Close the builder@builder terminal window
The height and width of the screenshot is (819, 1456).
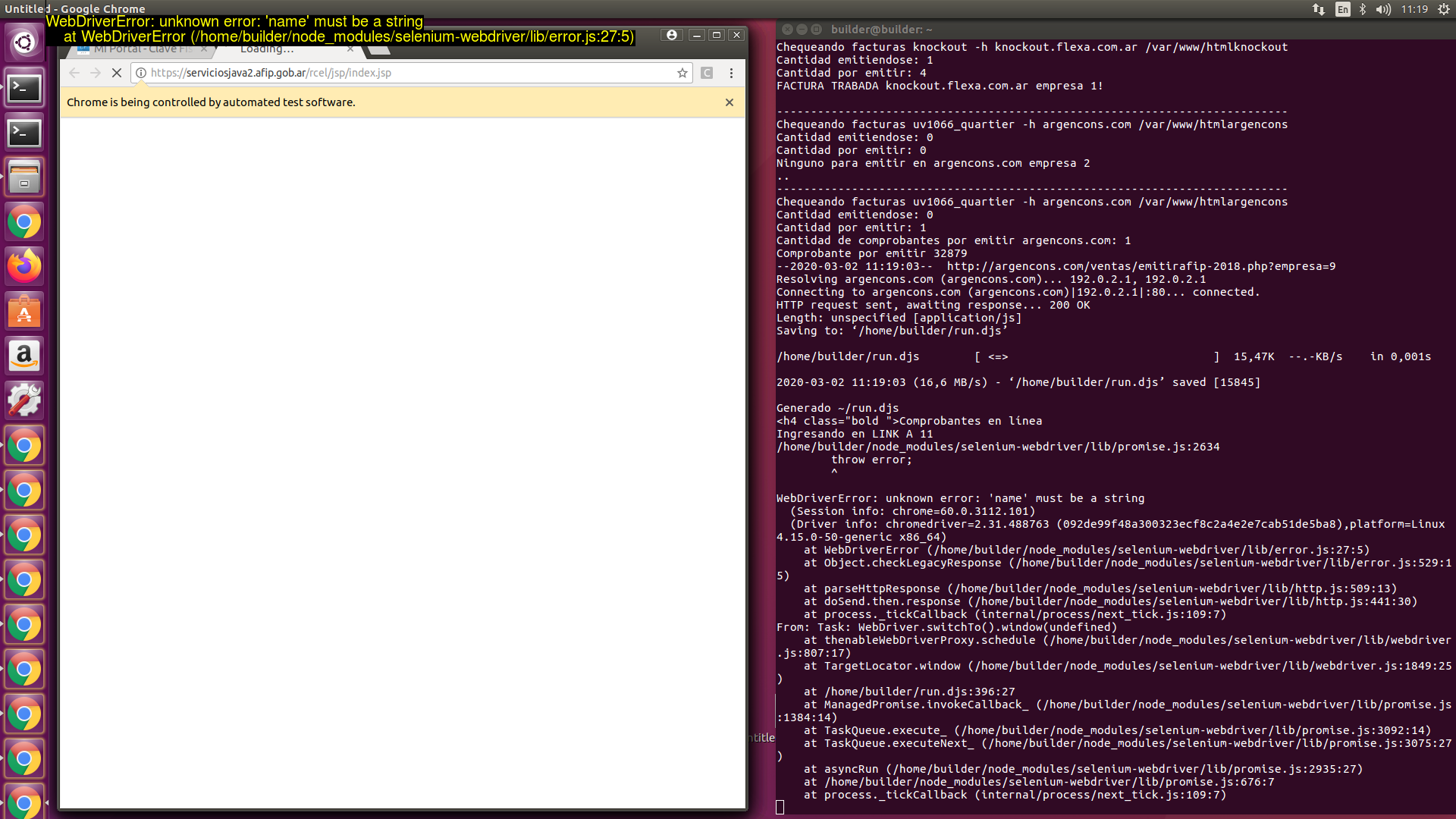pos(787,30)
